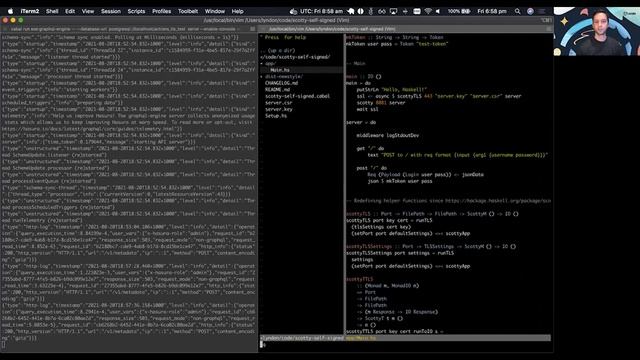Click the 'server = do' code line
The image size is (640, 360).
(x=361, y=122)
